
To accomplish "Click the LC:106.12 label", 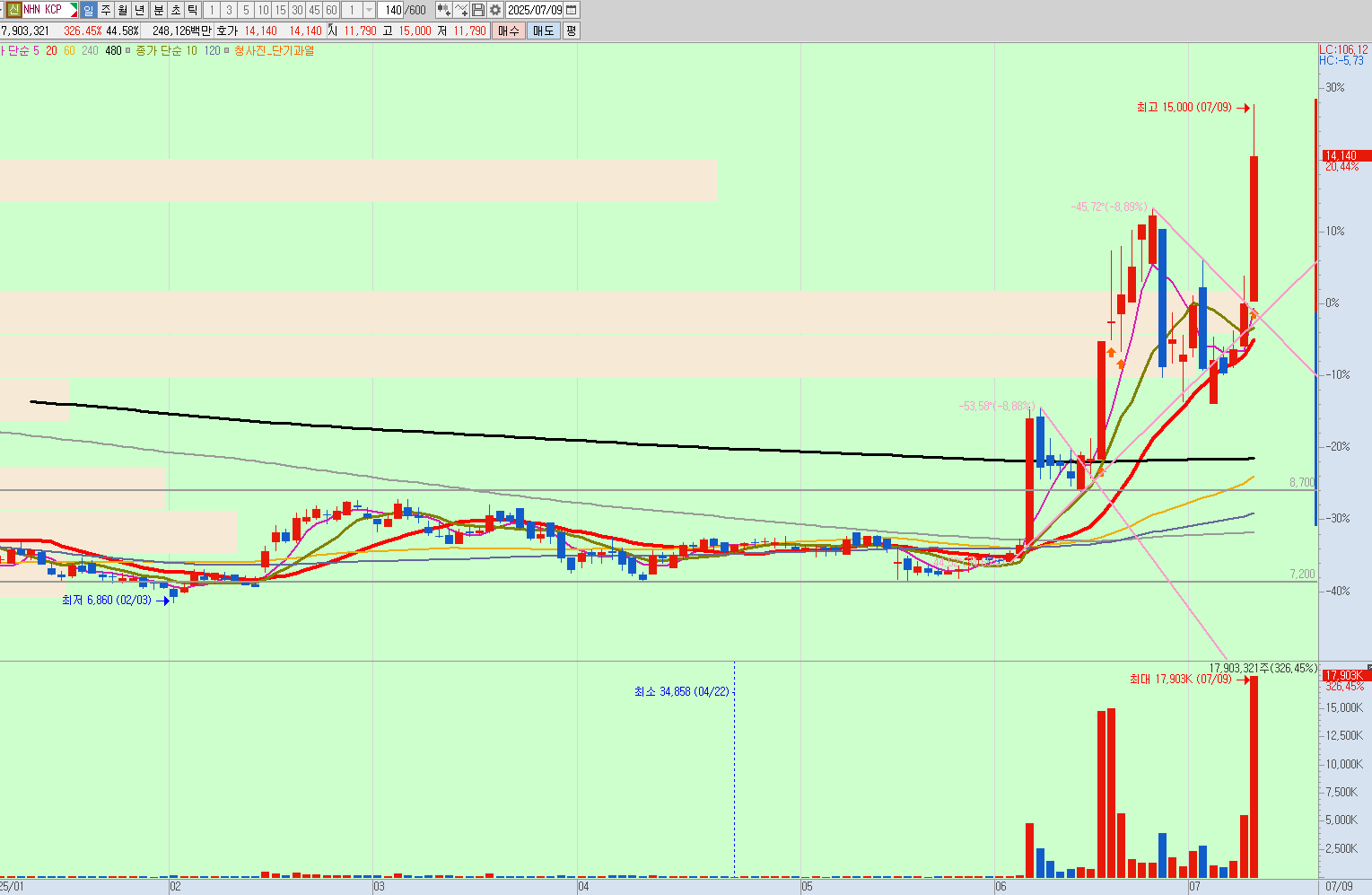I will pyautogui.click(x=1343, y=49).
